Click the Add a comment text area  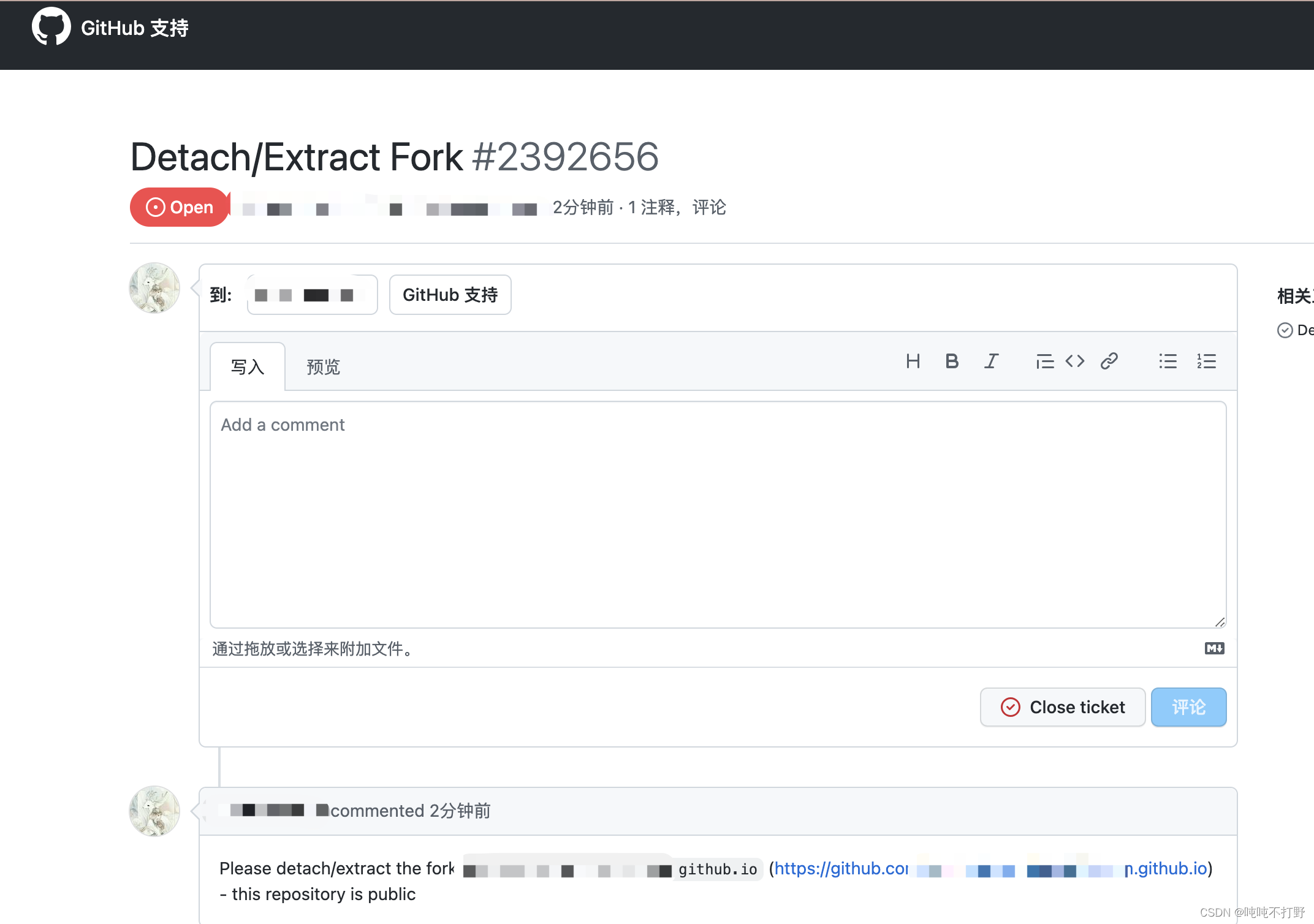click(717, 515)
